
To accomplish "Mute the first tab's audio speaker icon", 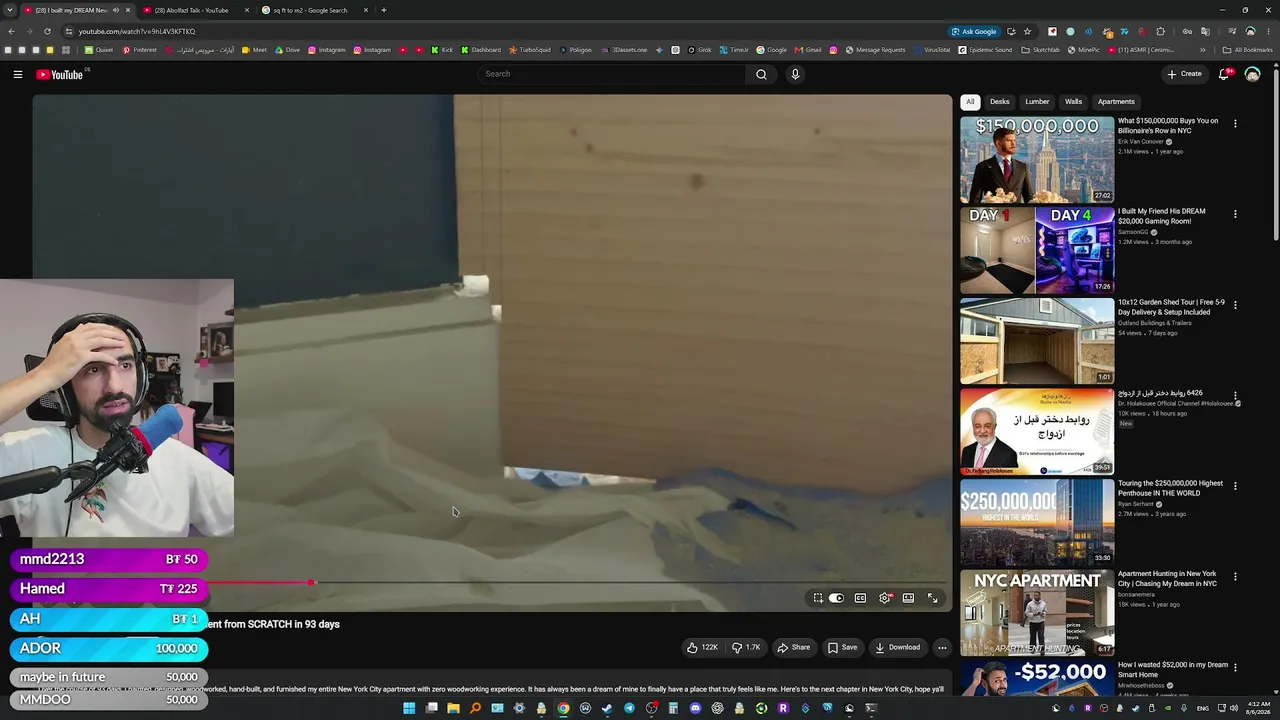I will coord(115,10).
